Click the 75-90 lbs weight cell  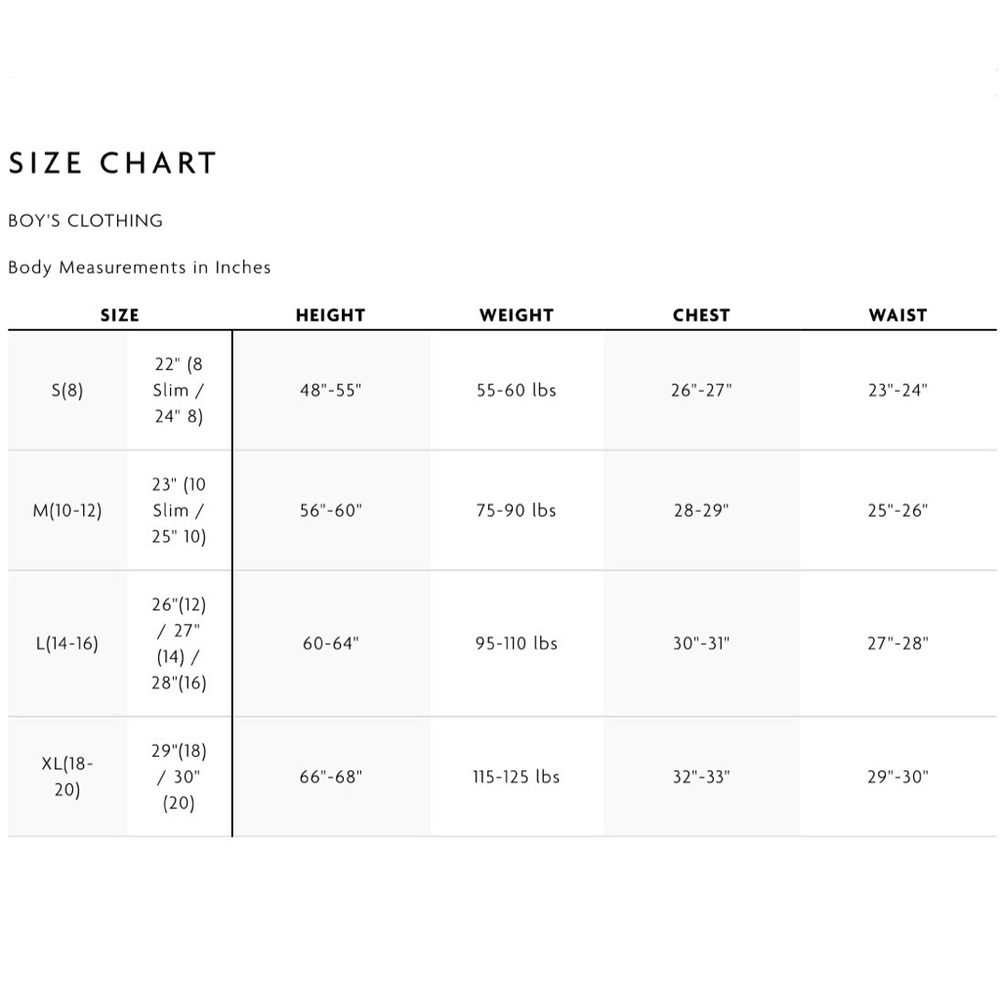517,510
